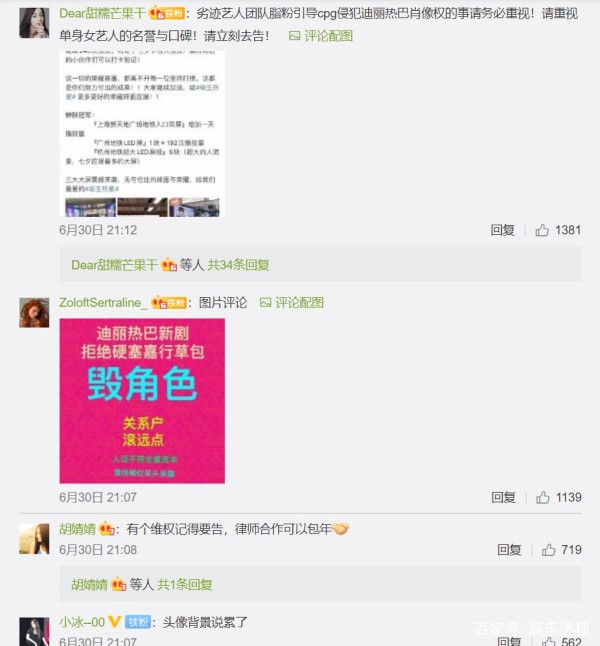Expand 共34条回复 replies thread
The height and width of the screenshot is (646, 600).
click(238, 264)
